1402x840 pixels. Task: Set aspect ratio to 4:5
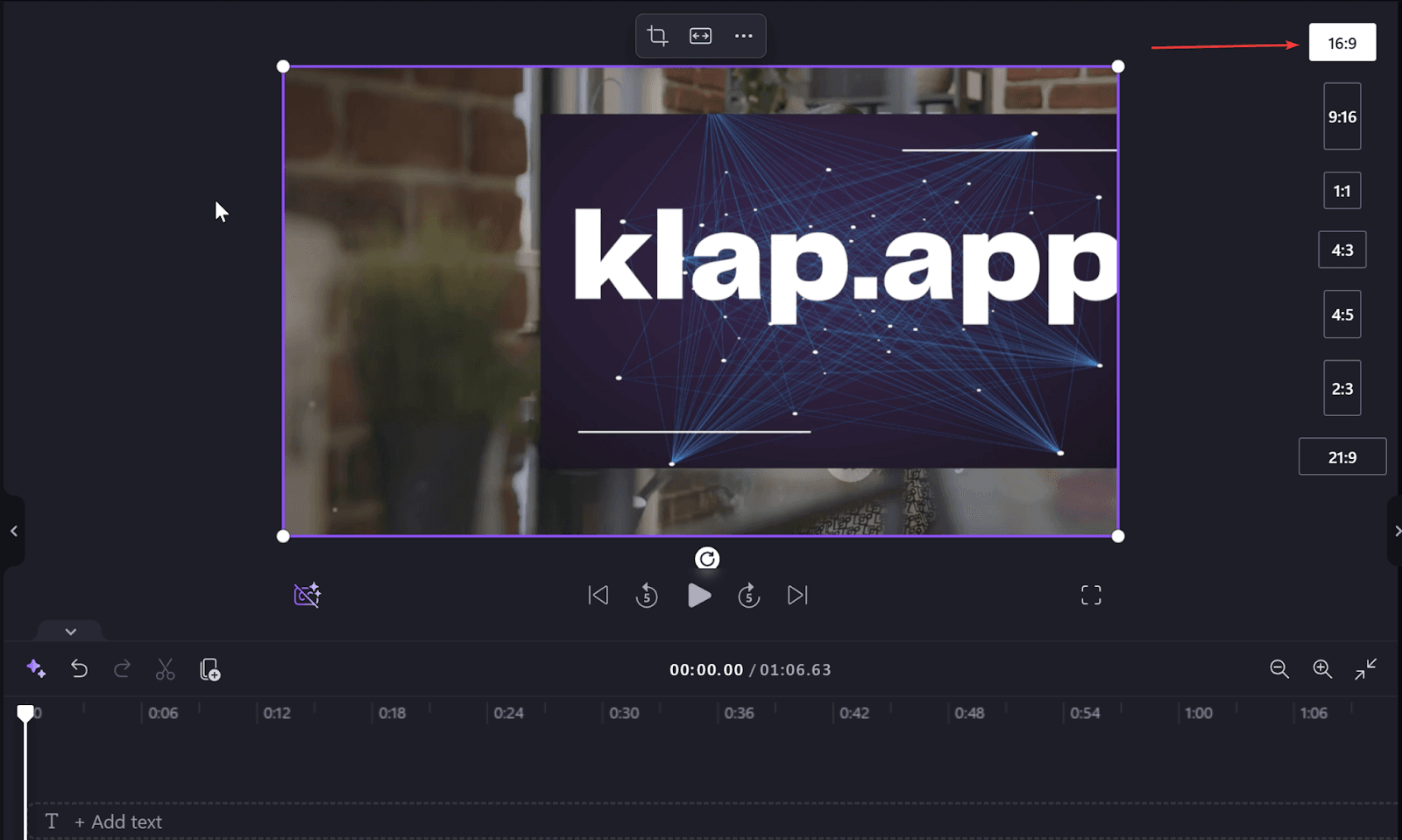[1342, 314]
